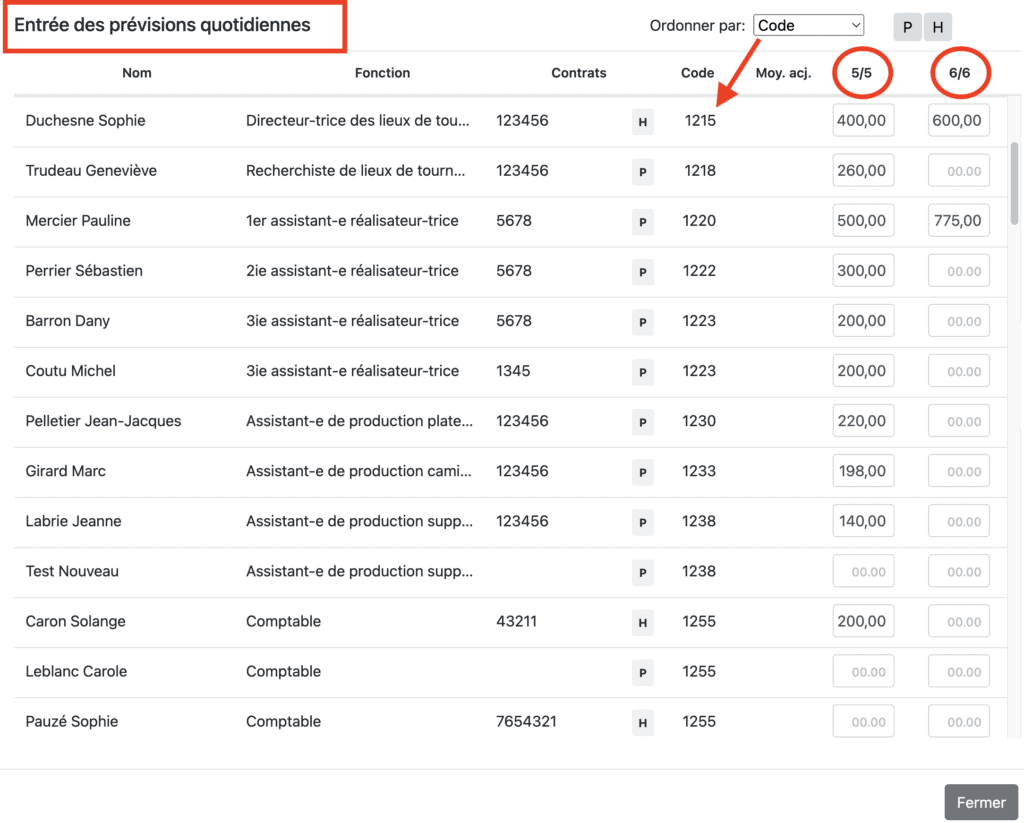Toggle the P filter button in header
Image resolution: width=1024 pixels, height=823 pixels.
[907, 27]
